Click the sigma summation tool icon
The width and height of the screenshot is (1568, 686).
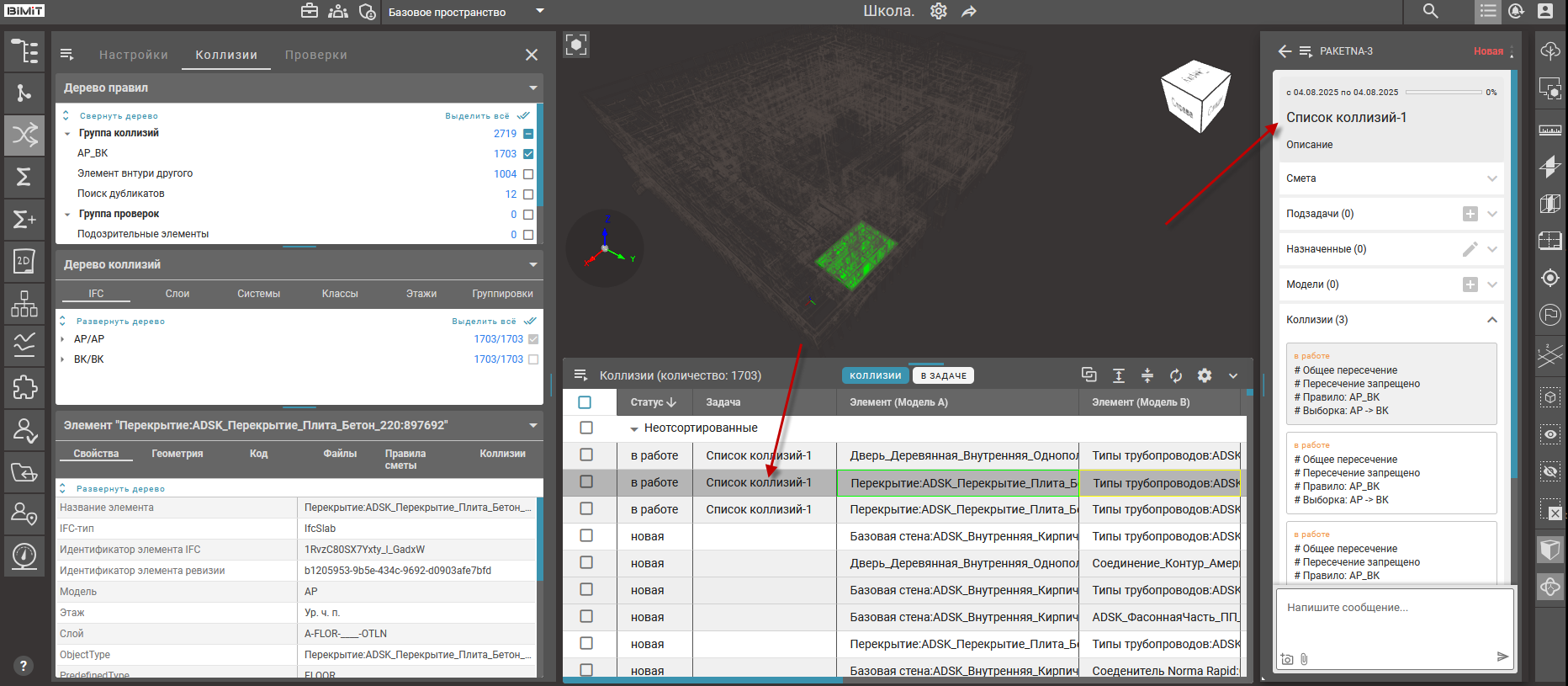click(24, 177)
